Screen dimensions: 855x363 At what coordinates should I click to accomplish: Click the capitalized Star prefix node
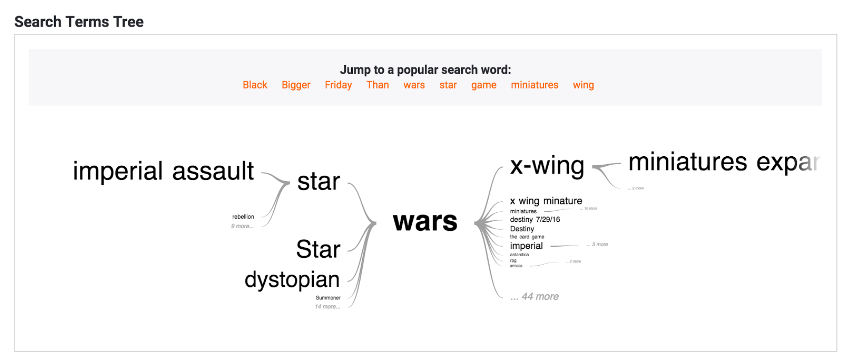click(318, 249)
